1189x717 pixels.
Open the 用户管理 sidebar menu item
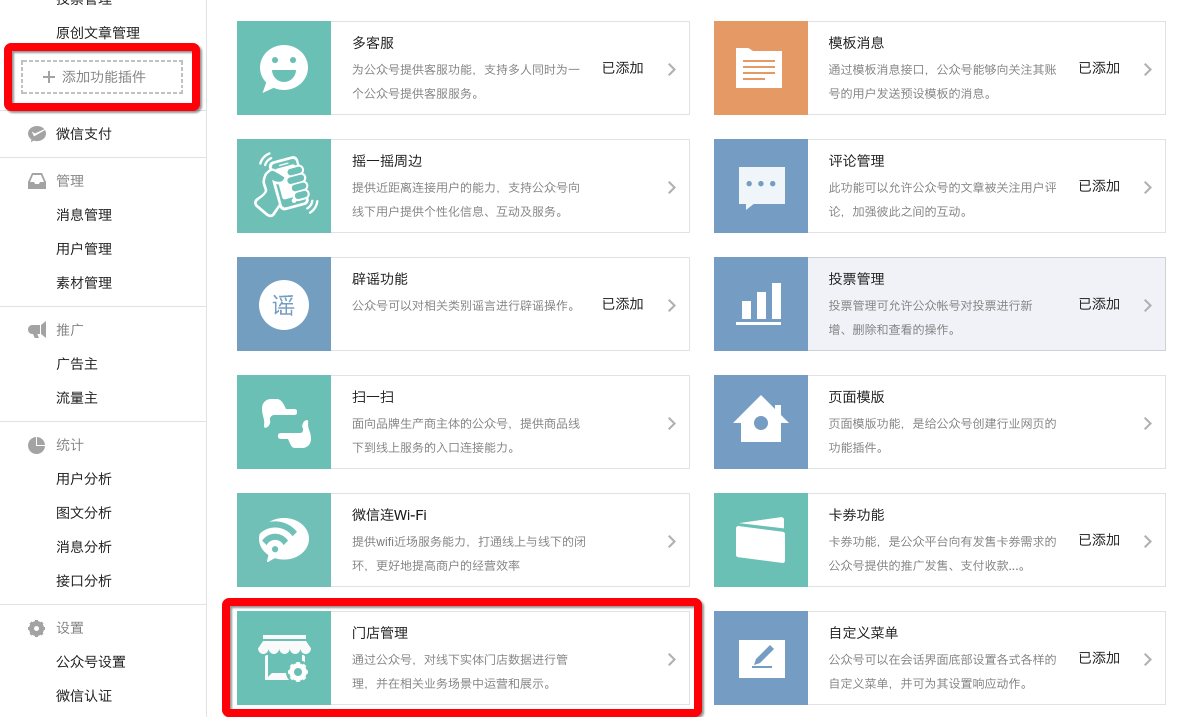click(x=84, y=248)
